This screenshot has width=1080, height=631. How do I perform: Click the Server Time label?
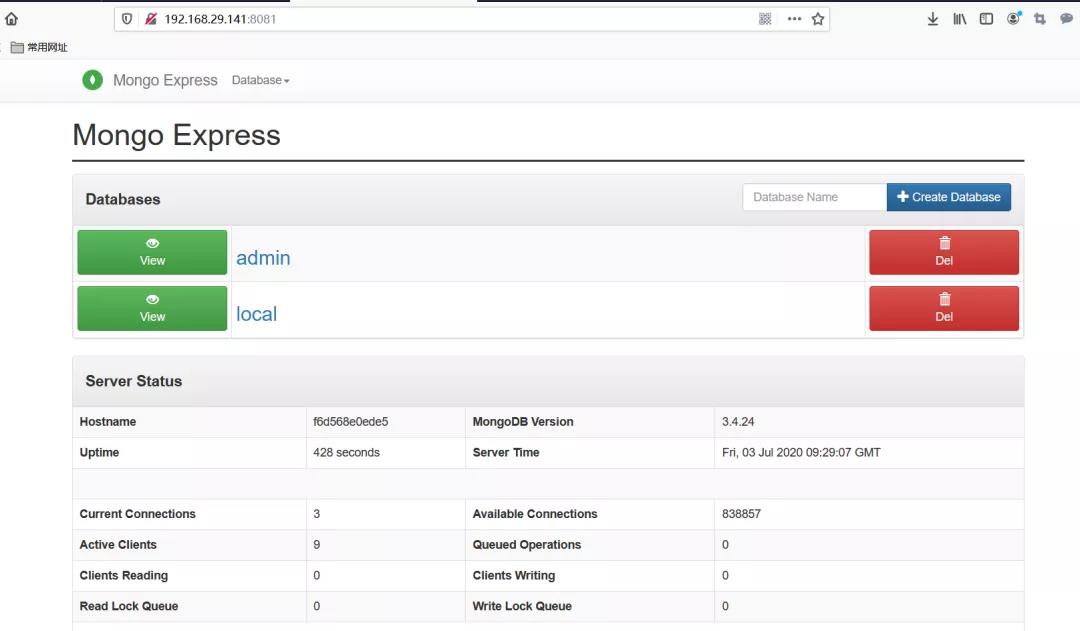(506, 453)
